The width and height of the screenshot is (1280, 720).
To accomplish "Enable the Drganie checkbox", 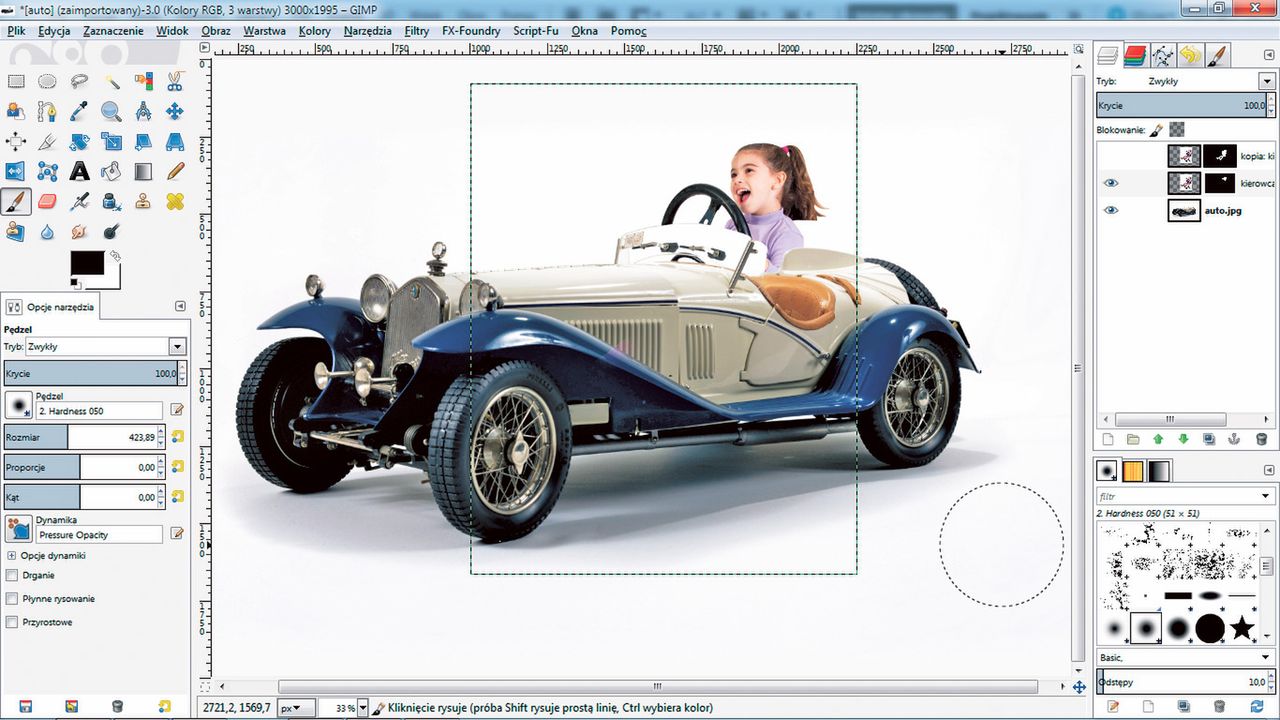I will (12, 575).
